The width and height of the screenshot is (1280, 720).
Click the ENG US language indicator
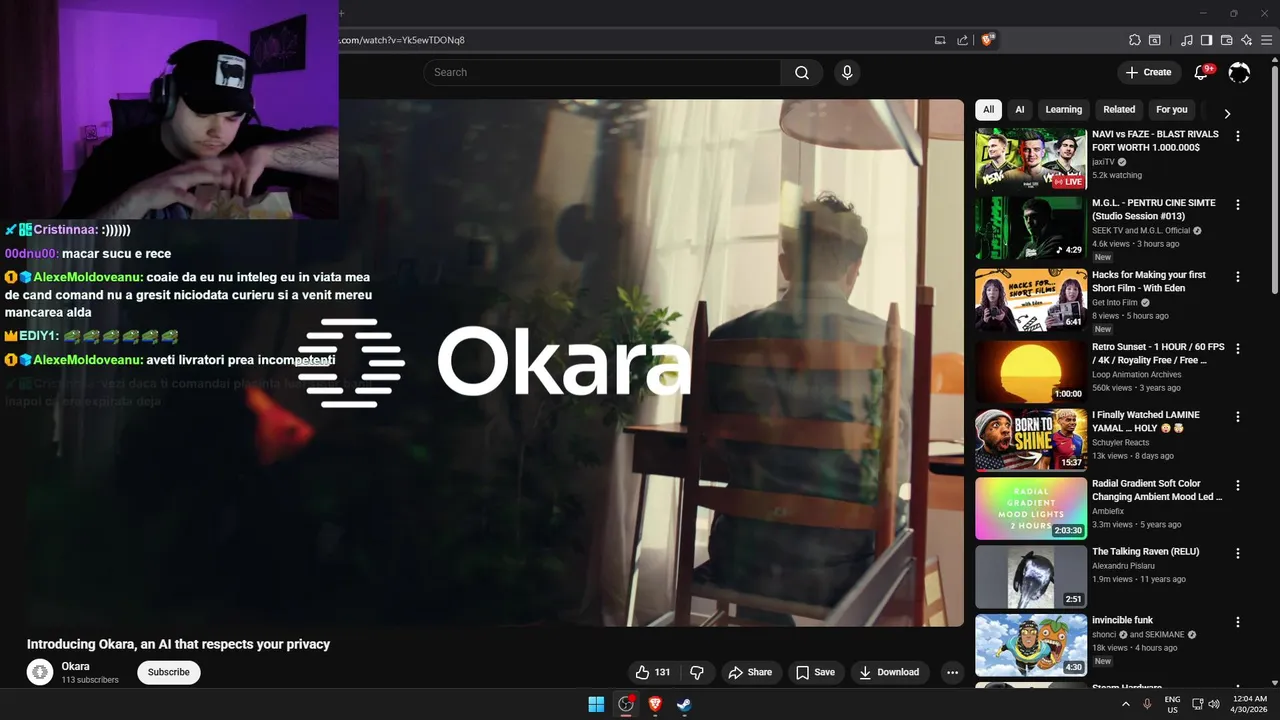tap(1173, 704)
